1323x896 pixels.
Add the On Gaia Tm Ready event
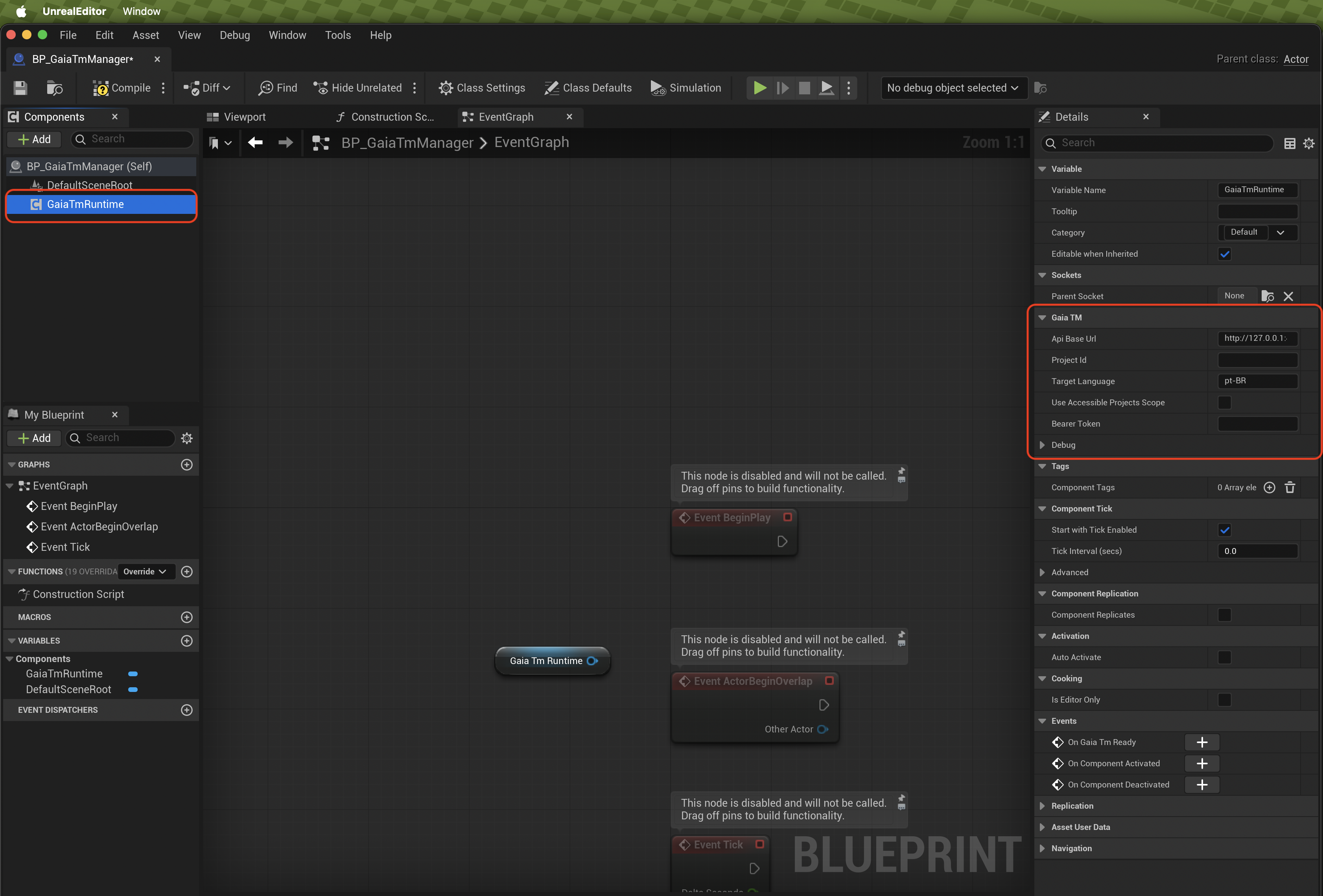point(1202,742)
